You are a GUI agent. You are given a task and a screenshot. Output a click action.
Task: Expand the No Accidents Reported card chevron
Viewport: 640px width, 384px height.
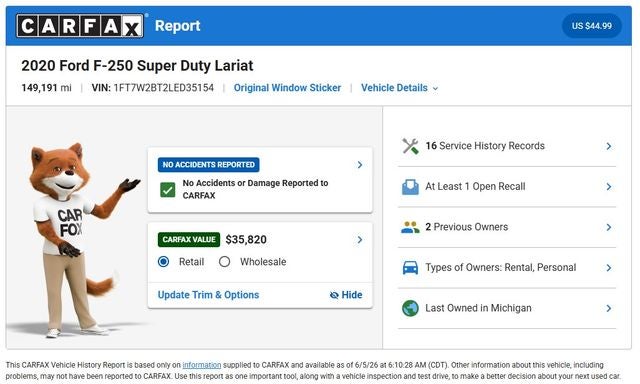tap(360, 165)
